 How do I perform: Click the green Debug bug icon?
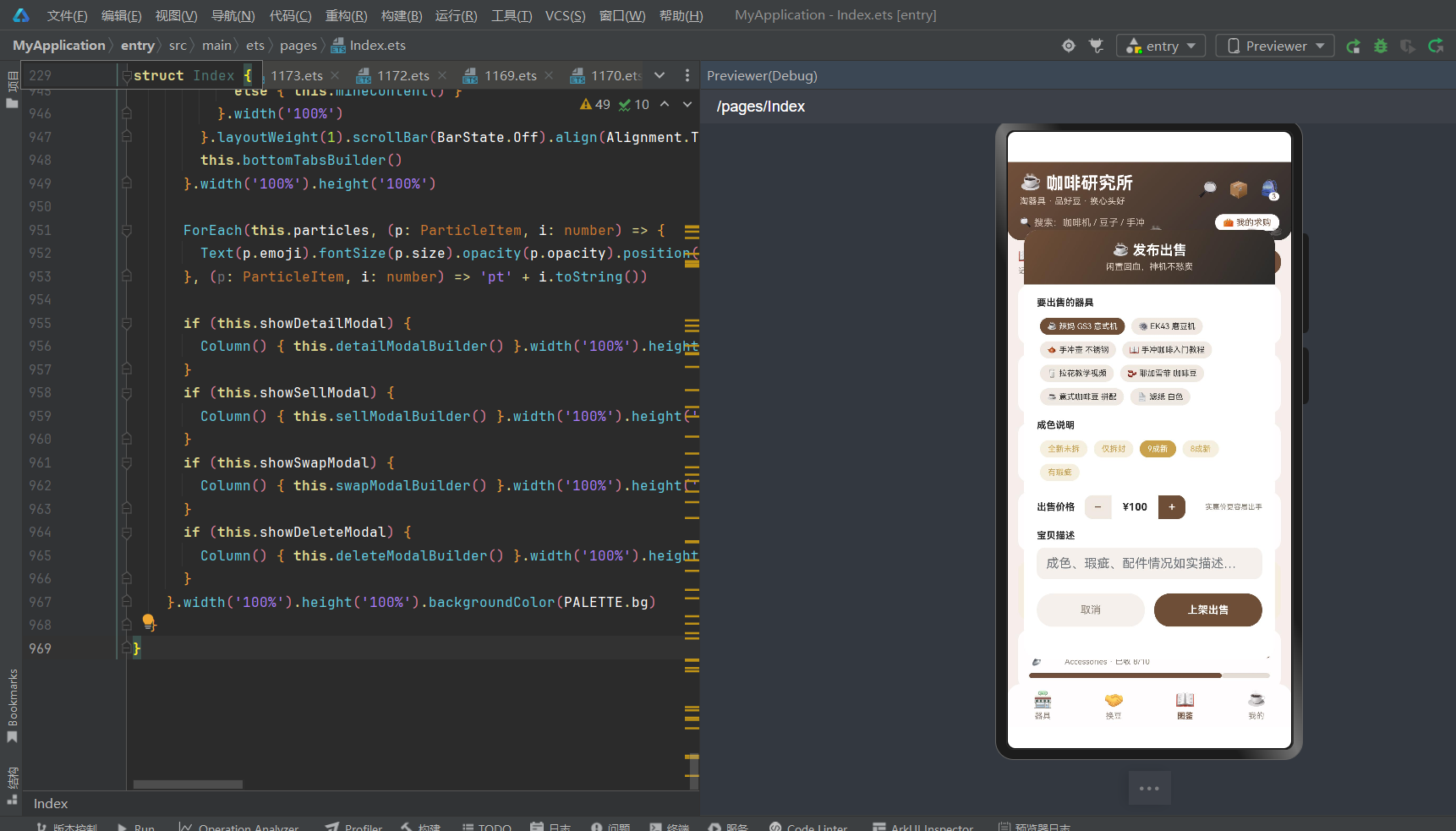[1381, 46]
